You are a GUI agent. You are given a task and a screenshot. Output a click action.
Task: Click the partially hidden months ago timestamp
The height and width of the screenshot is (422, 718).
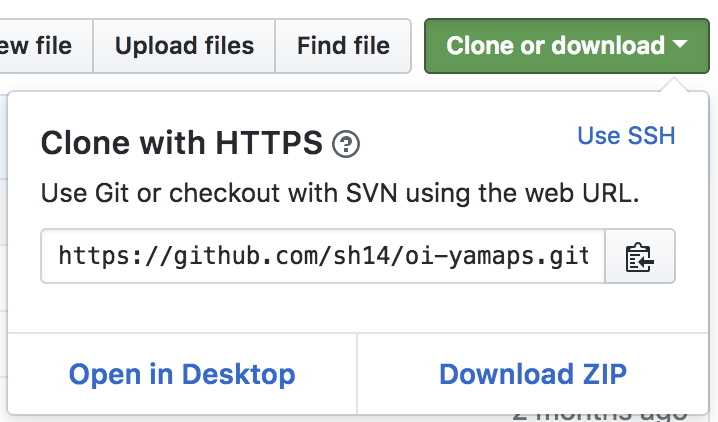tap(600, 416)
